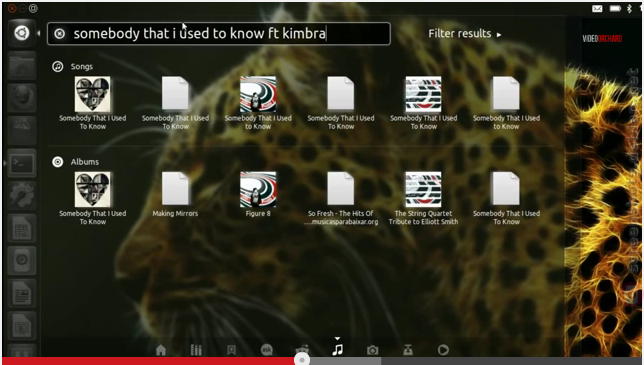Open the Terminal launcher icon
Image resolution: width=644 pixels, height=365 pixels.
coord(22,163)
